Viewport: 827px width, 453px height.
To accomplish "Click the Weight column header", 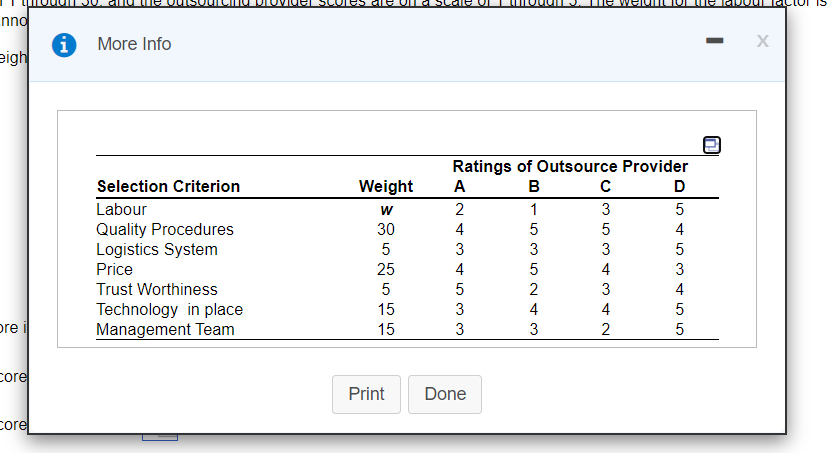I will point(385,186).
